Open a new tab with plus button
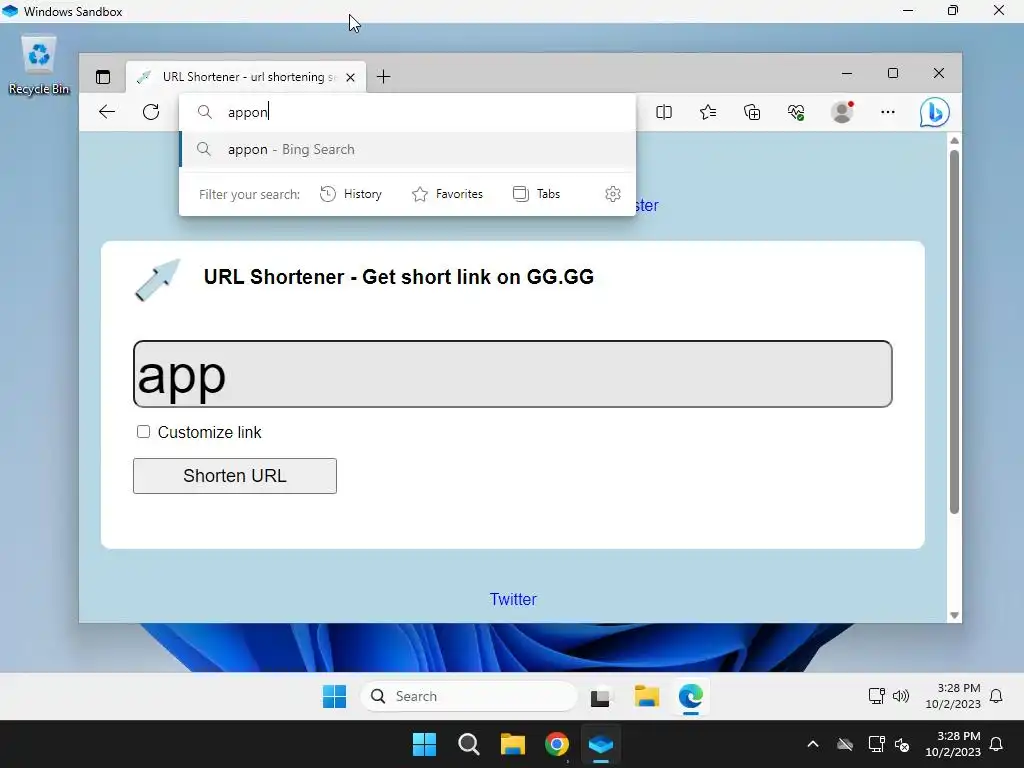This screenshot has width=1024, height=768. pyautogui.click(x=383, y=77)
